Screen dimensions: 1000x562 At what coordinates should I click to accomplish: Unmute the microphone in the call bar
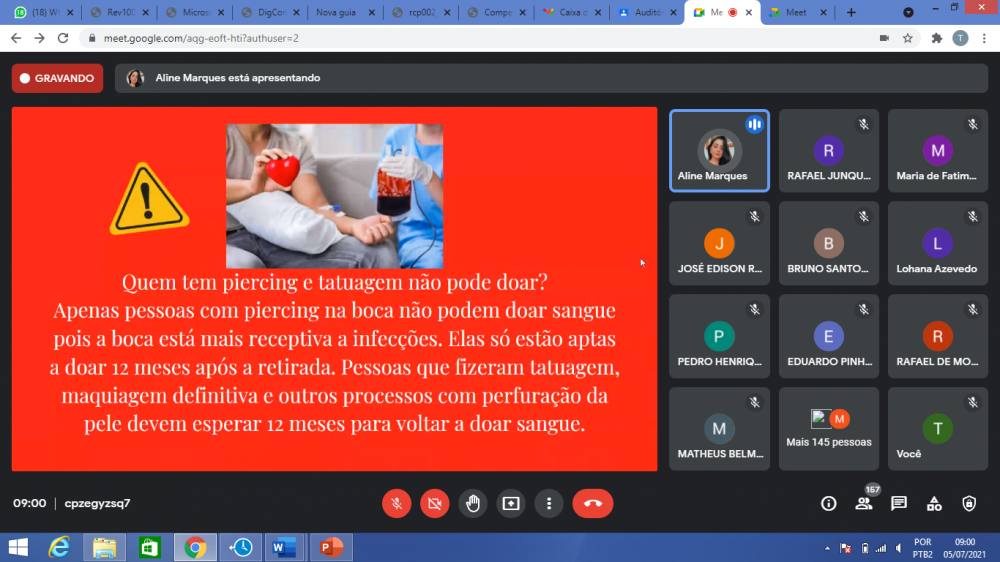pyautogui.click(x=397, y=504)
